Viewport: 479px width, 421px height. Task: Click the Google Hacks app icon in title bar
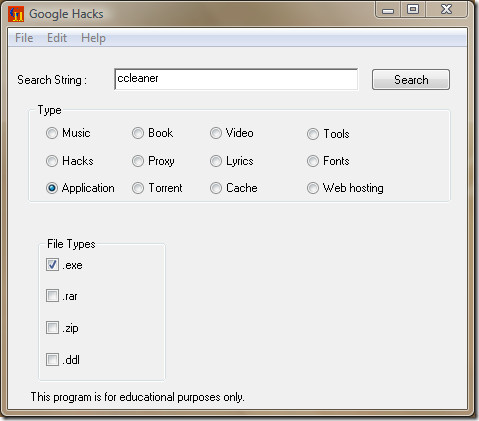(16, 14)
